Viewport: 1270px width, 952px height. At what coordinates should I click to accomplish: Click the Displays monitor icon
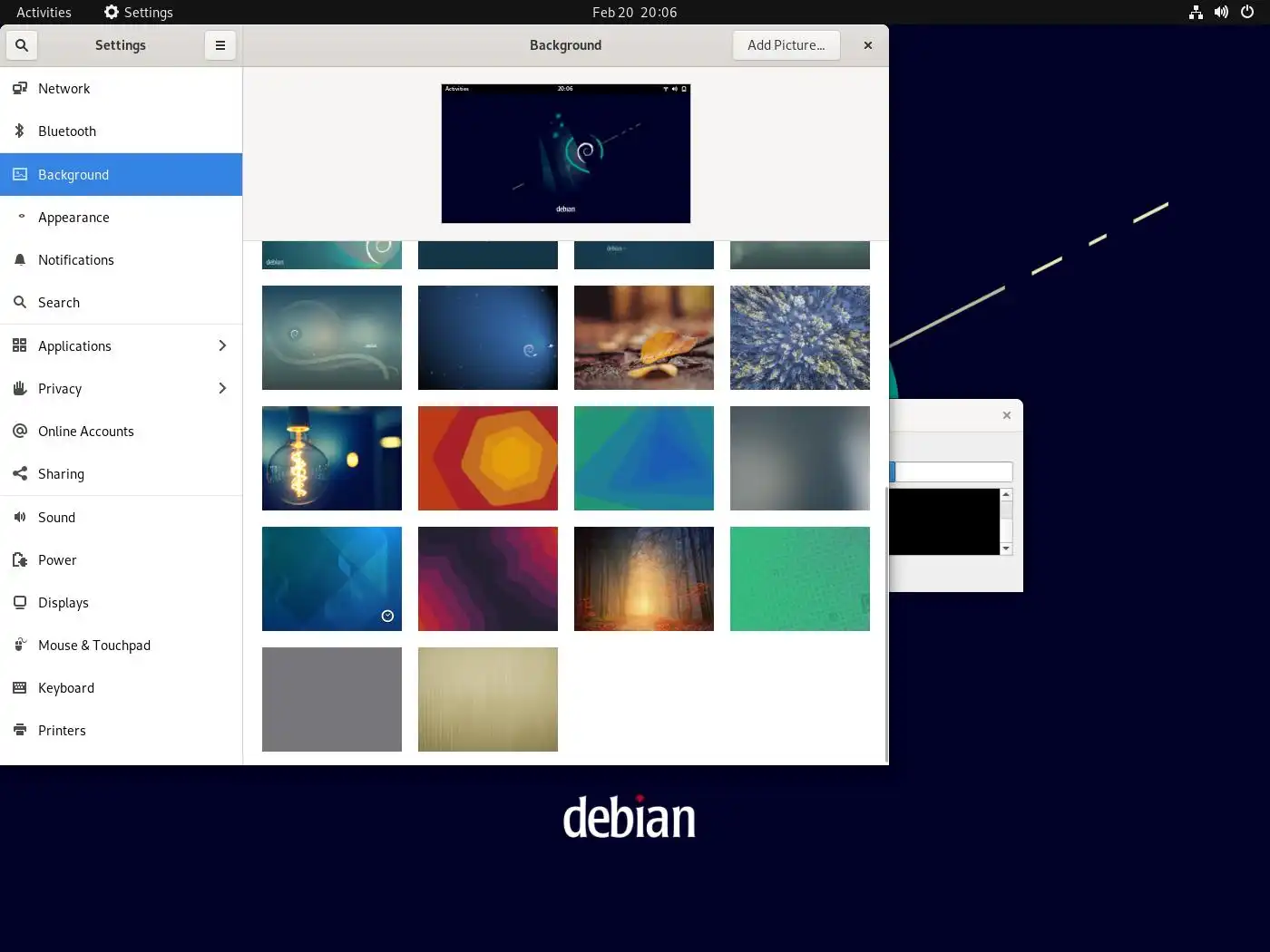20,602
